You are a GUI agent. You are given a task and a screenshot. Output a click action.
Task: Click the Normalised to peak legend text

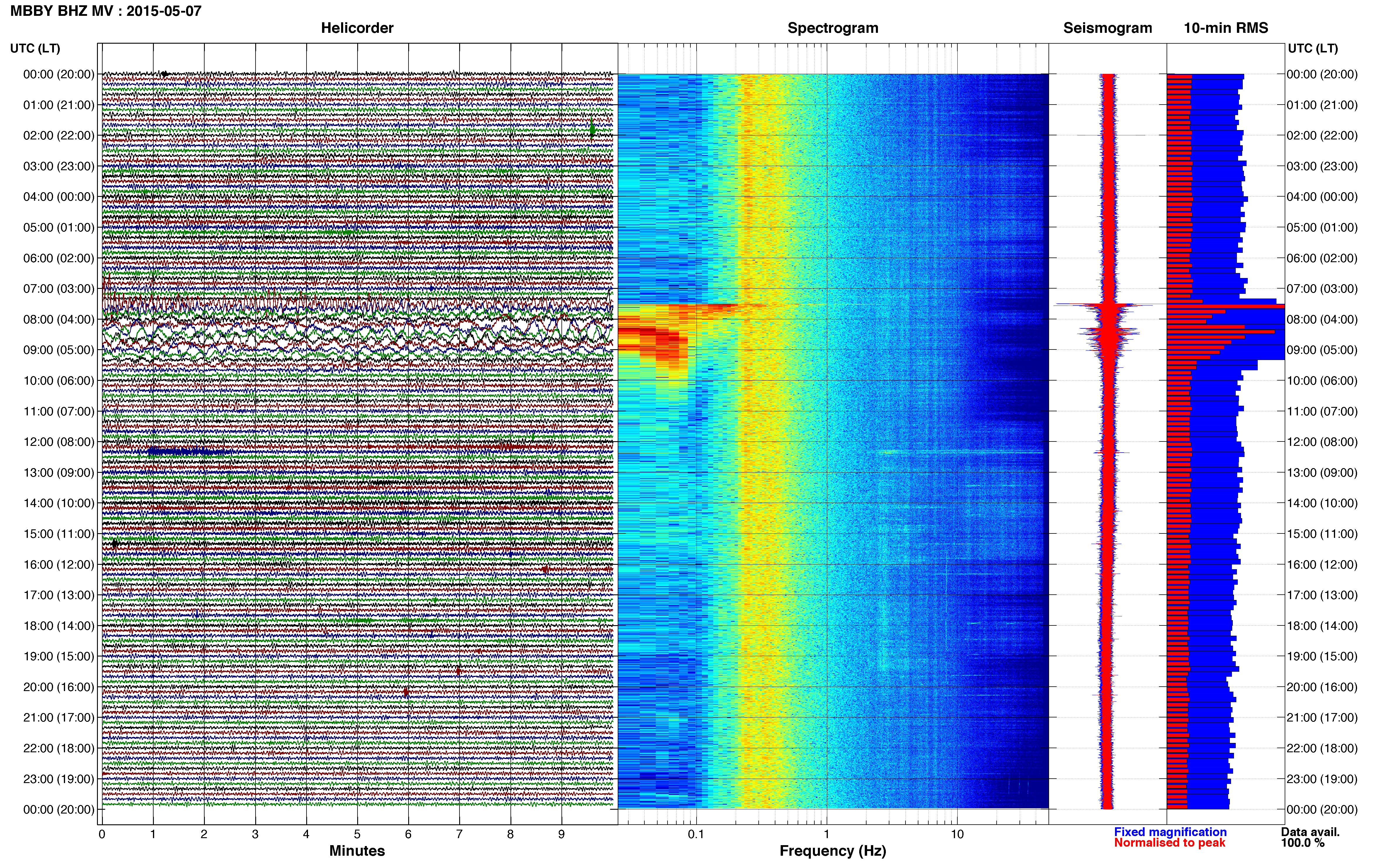tap(1170, 843)
